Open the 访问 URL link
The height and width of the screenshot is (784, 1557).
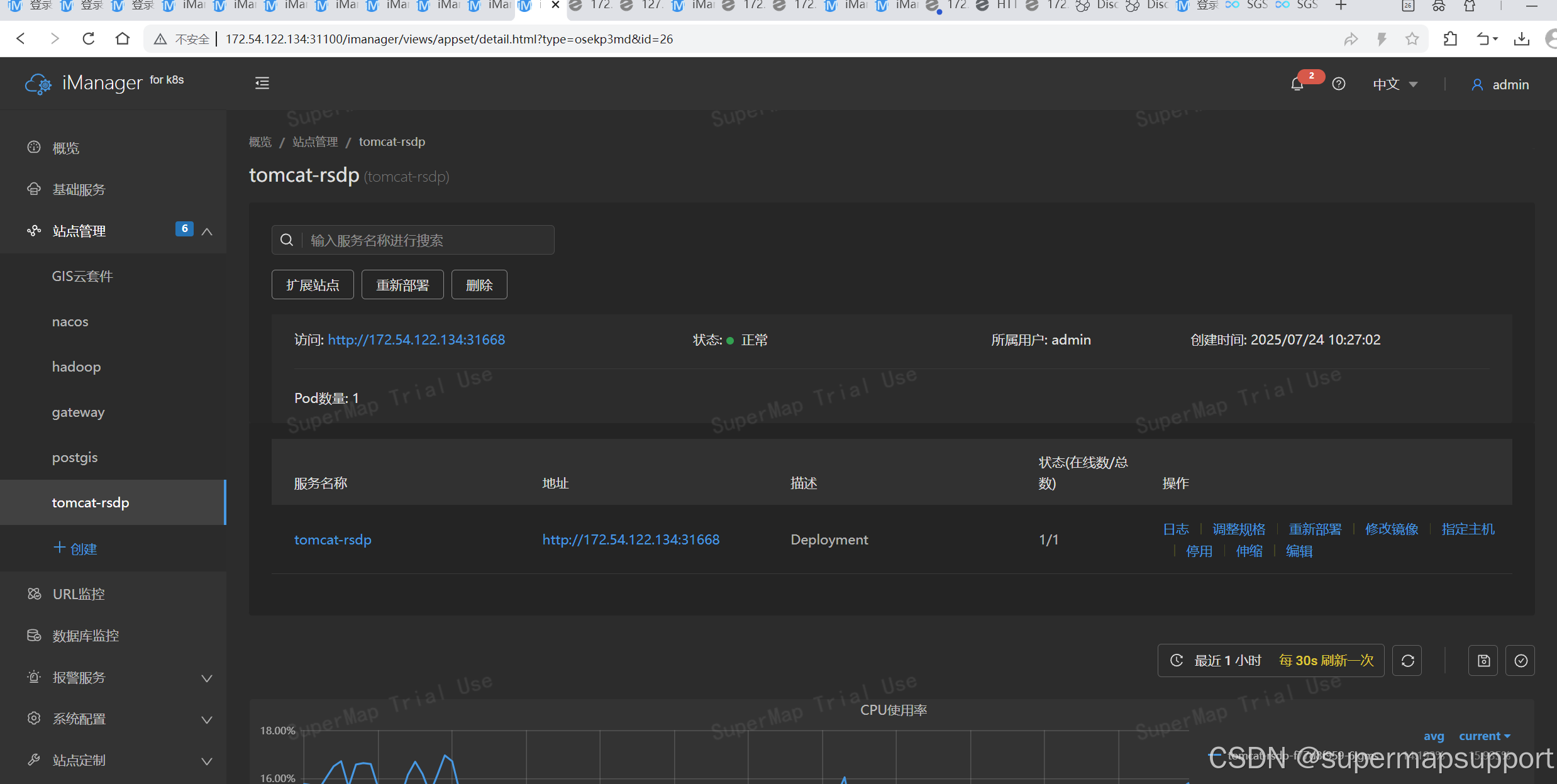(x=416, y=340)
